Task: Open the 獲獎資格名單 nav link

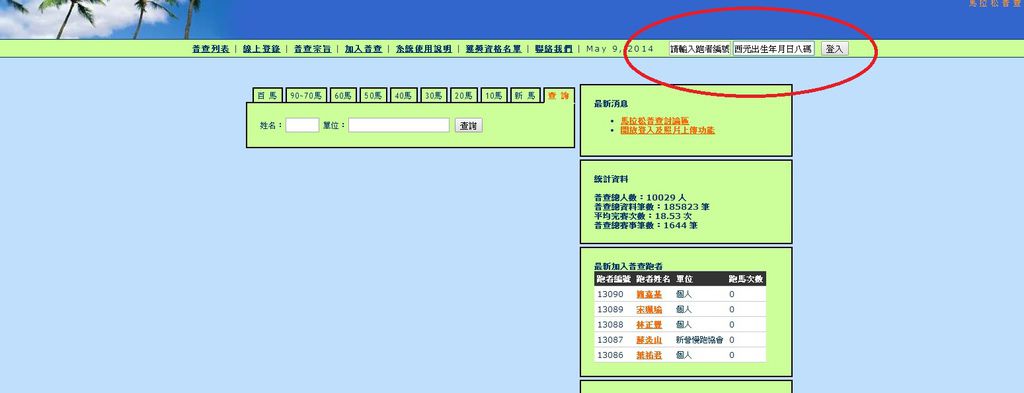Action: [x=493, y=49]
